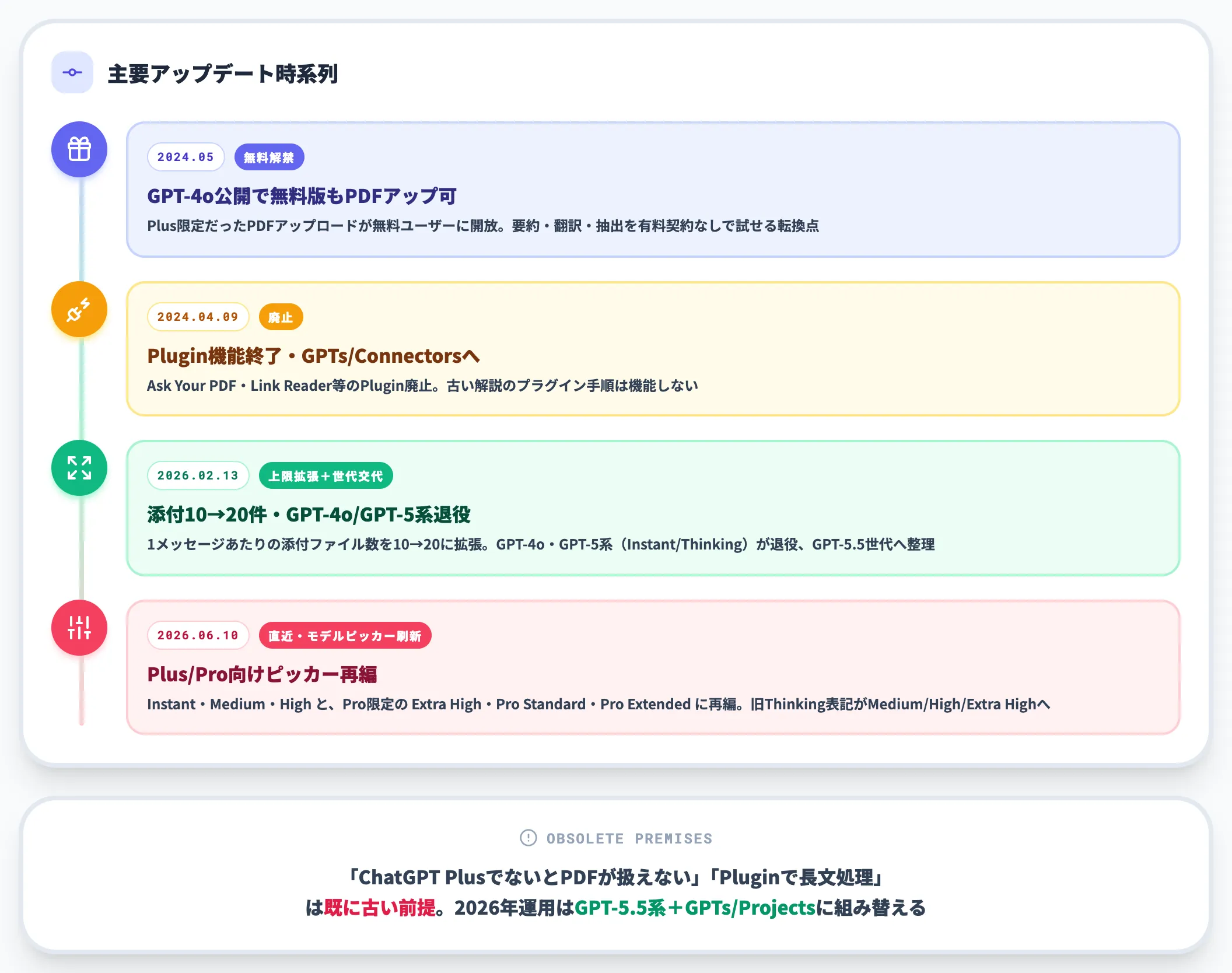Click the title 添付10→20件・GPT-4o/GPT-5系退役

309,514
